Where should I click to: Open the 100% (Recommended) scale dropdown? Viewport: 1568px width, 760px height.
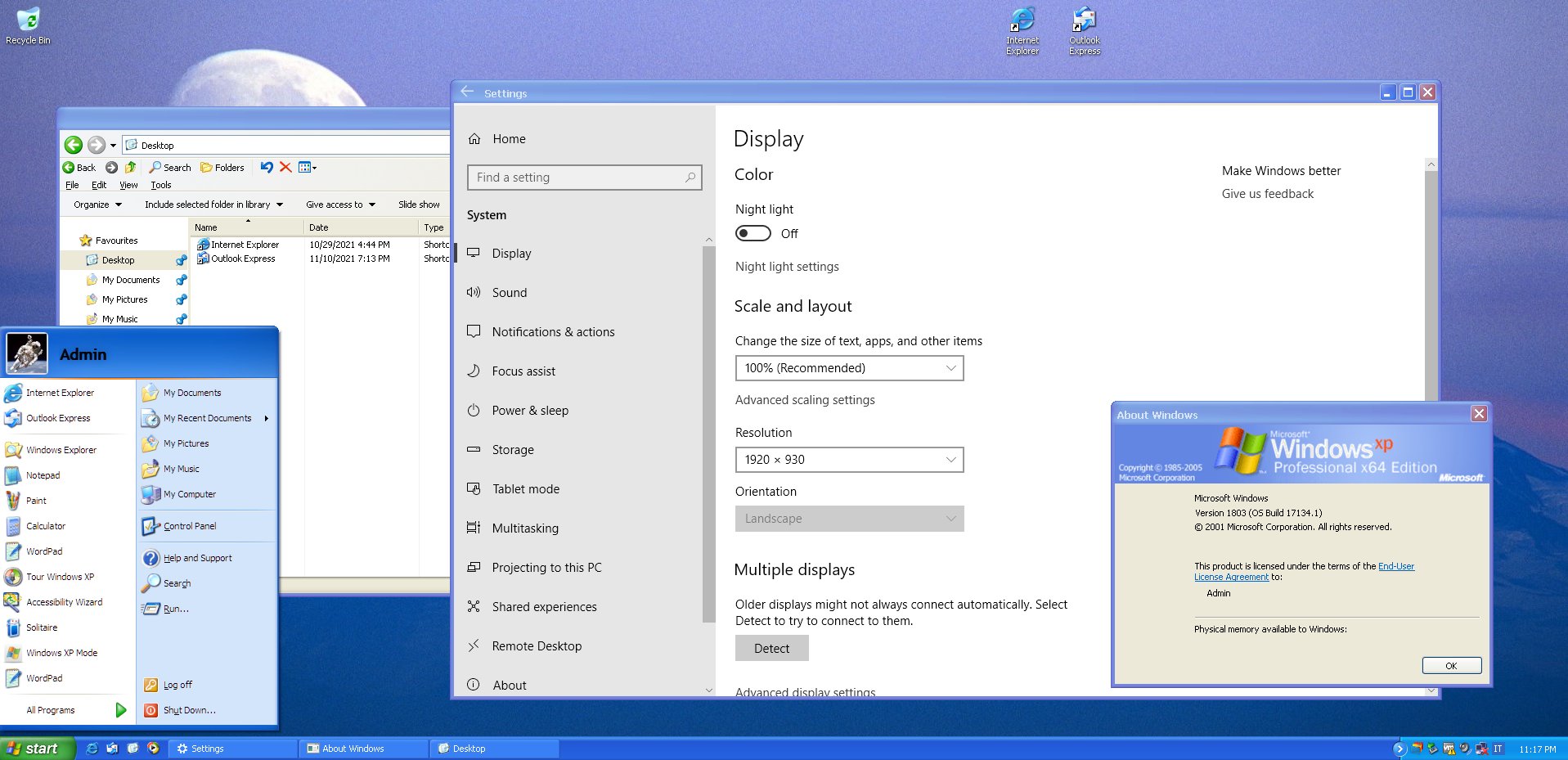(849, 368)
